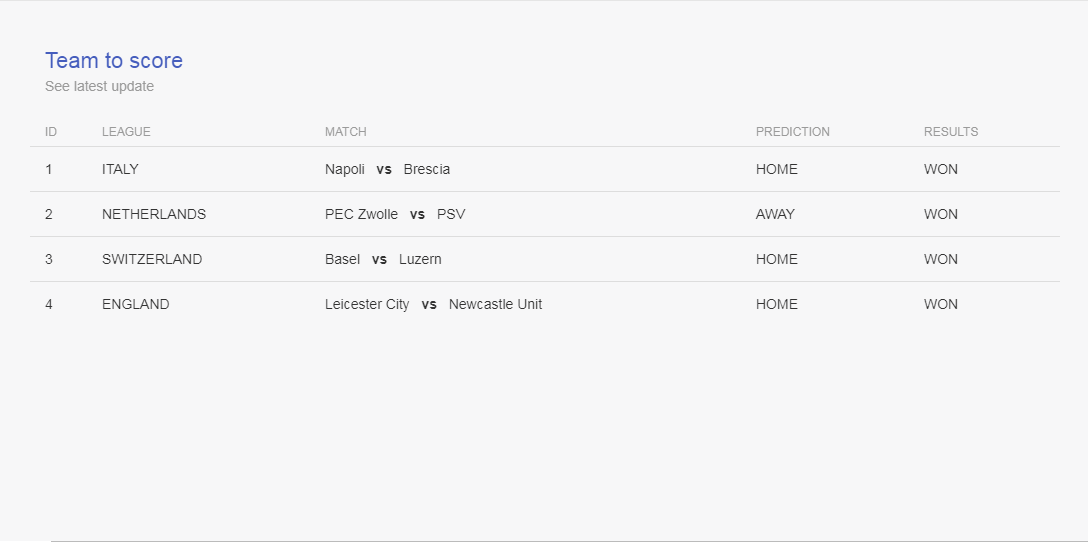Click the "Team to score" heading
Viewport: 1088px width, 542px height.
pyautogui.click(x=114, y=60)
